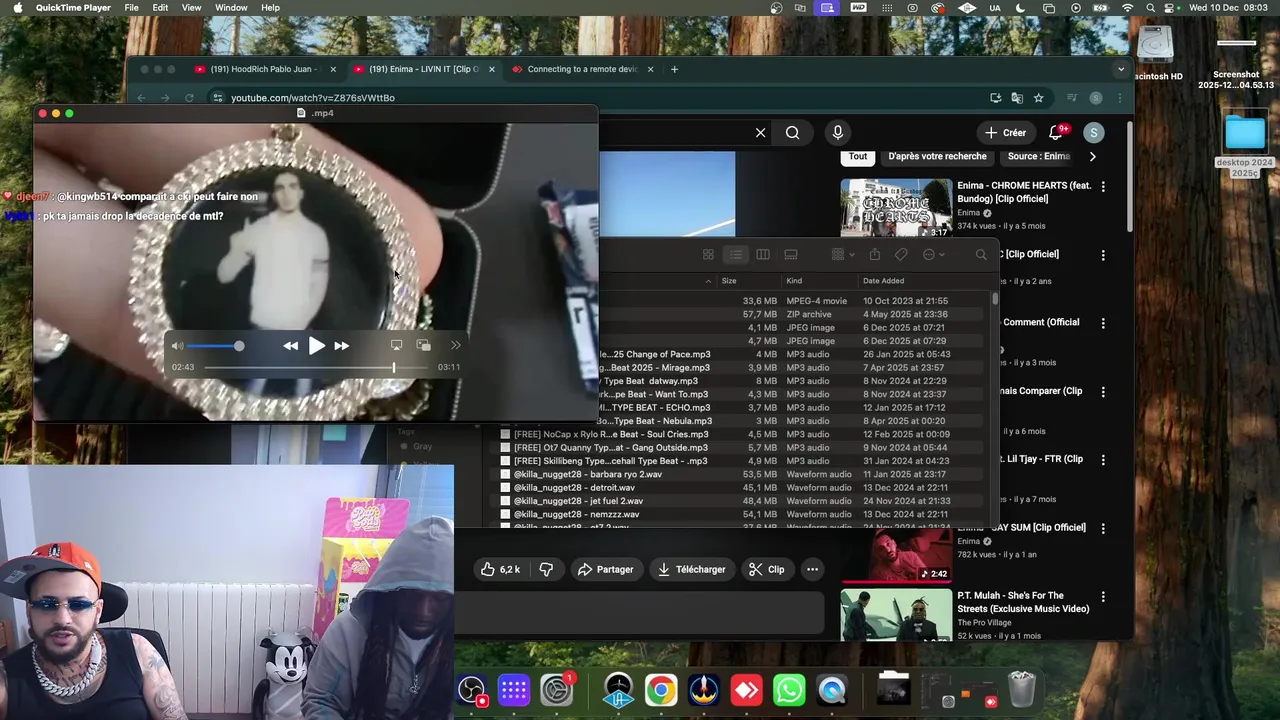Mute QuickTime audio with speaker icon
This screenshot has width=1280, height=720.
click(x=177, y=346)
